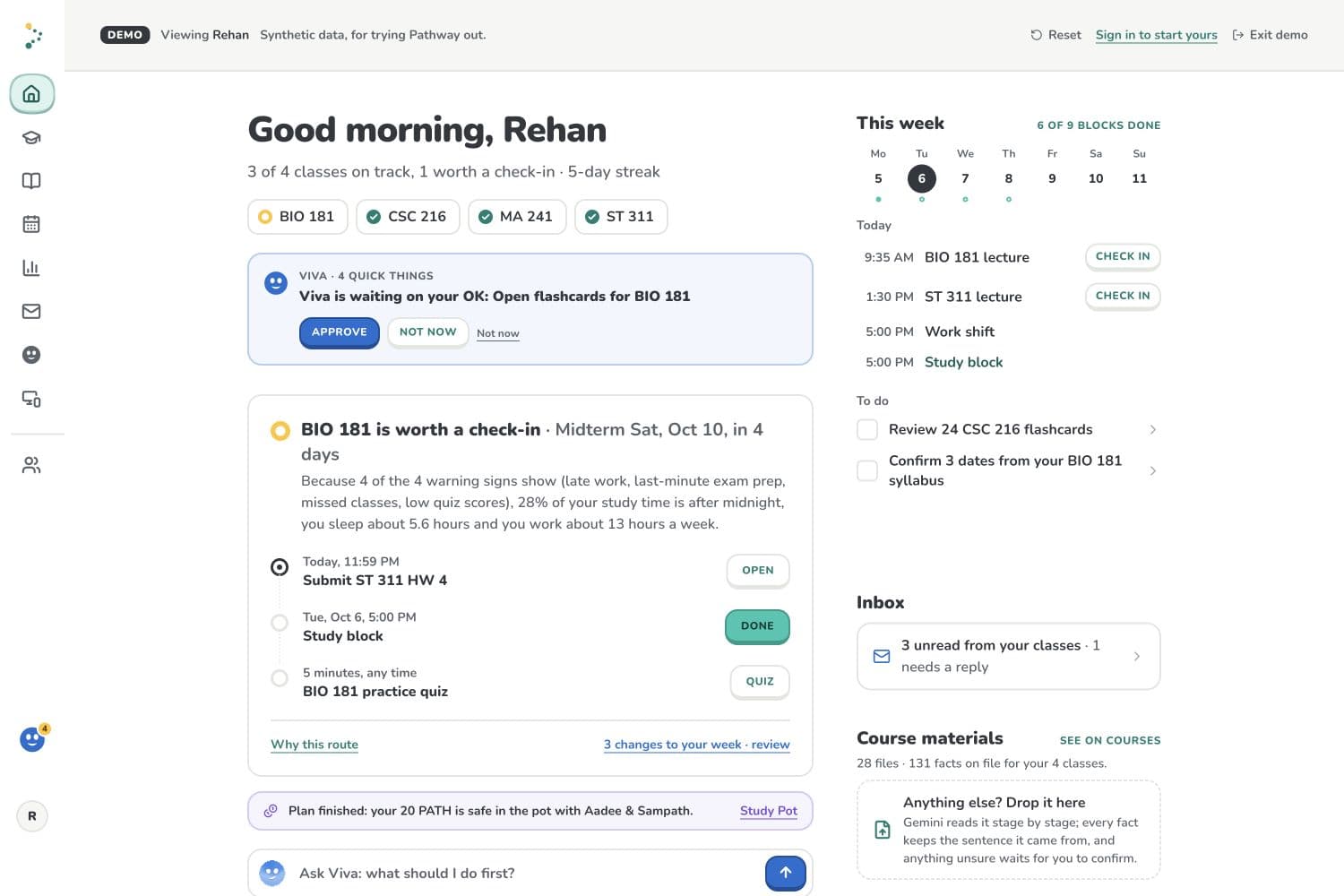The width and height of the screenshot is (1344, 896).
Task: Open the book icon in sidebar
Action: 31,181
